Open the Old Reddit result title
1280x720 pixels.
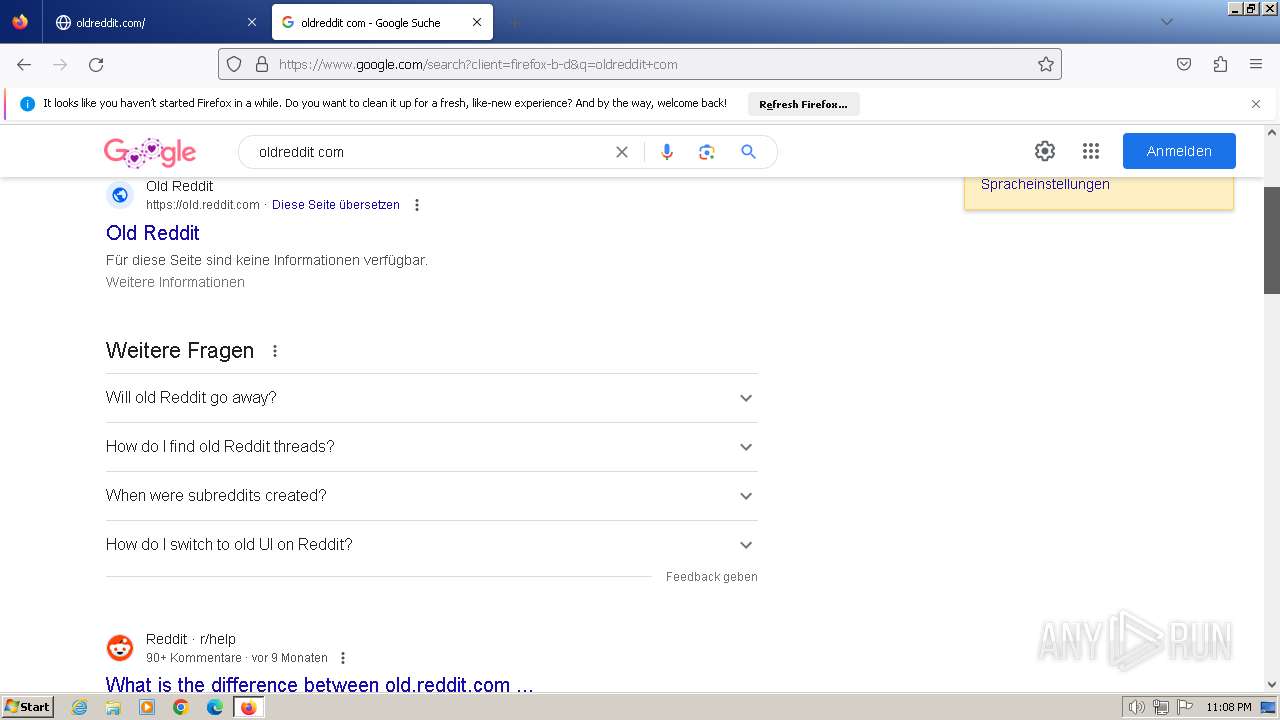pos(153,233)
